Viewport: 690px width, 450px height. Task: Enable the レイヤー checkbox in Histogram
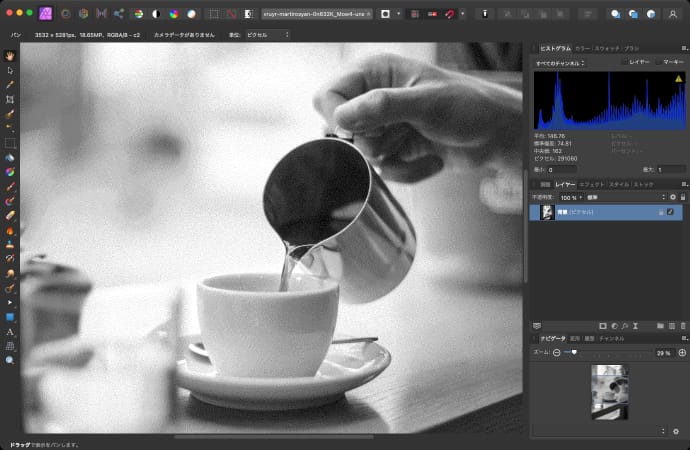tap(625, 62)
